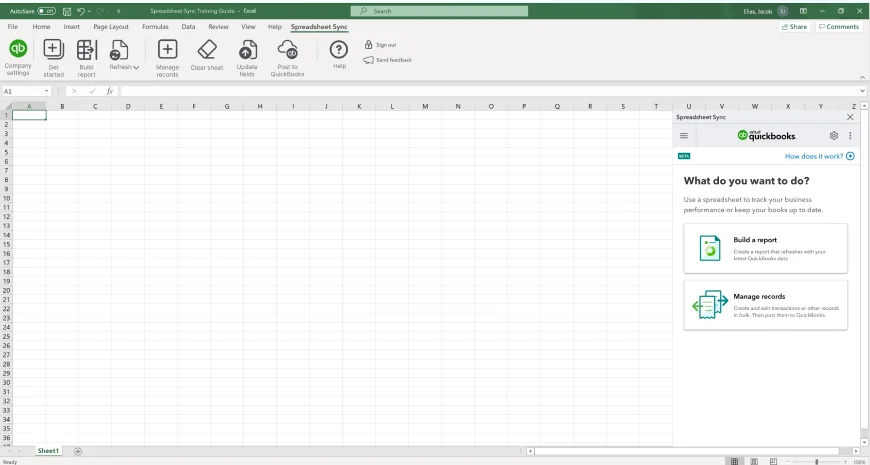Expand the formula bar chevron
Image resolution: width=870 pixels, height=465 pixels.
(862, 91)
